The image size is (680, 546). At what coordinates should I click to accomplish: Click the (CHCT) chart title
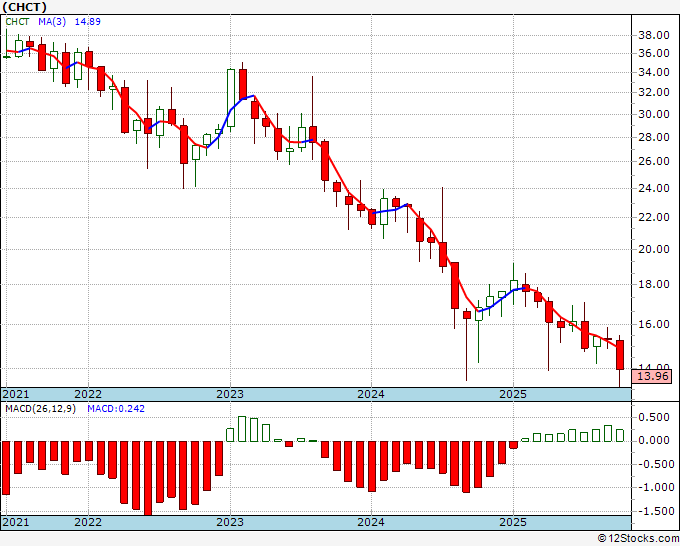click(24, 7)
